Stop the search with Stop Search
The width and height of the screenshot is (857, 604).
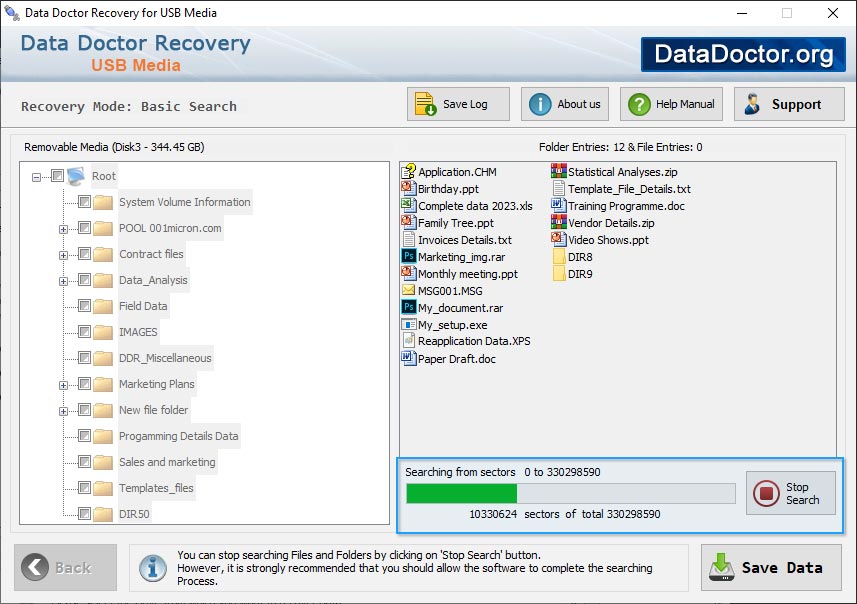pyautogui.click(x=790, y=493)
